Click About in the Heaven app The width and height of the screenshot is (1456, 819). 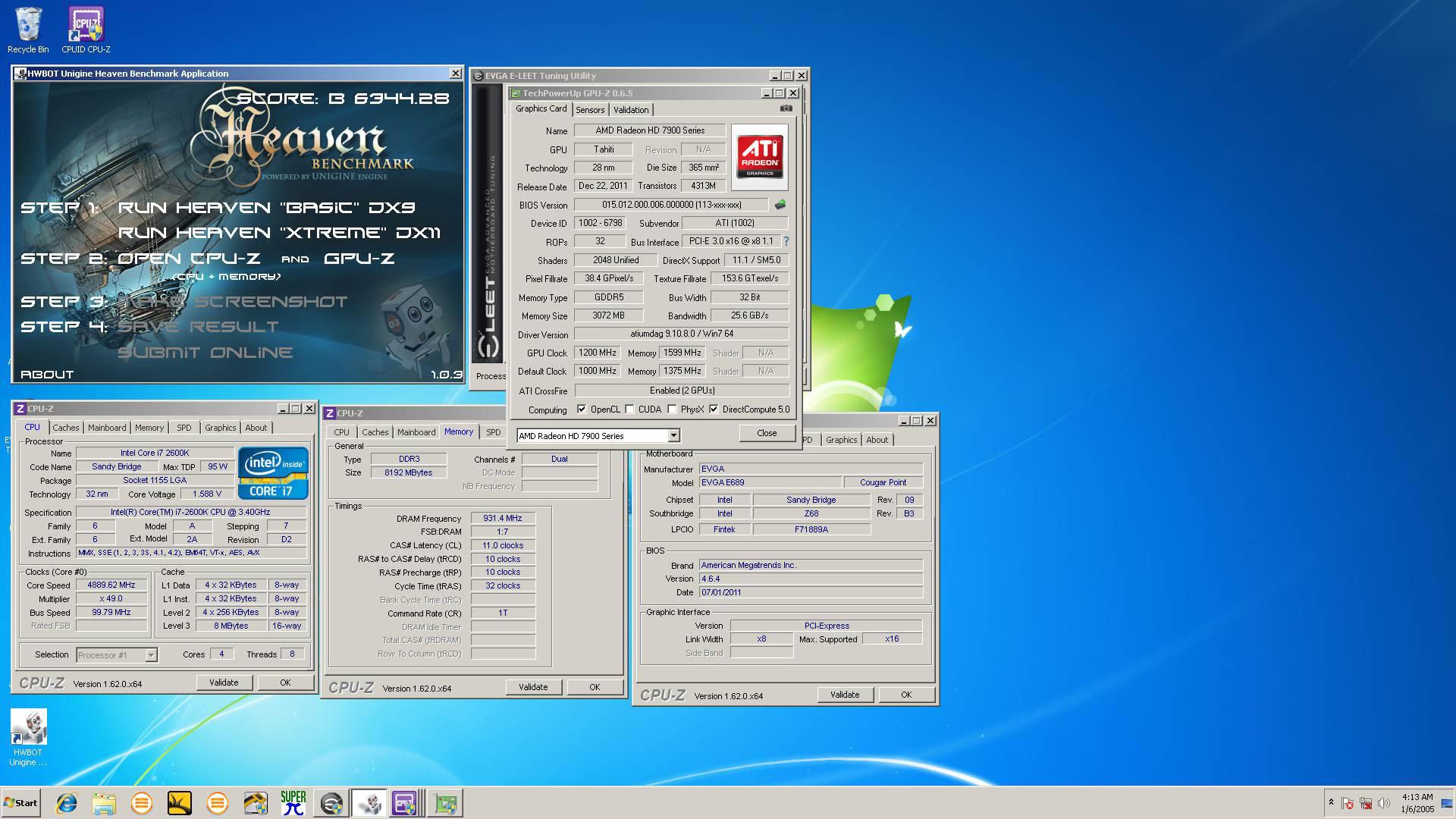pyautogui.click(x=47, y=375)
